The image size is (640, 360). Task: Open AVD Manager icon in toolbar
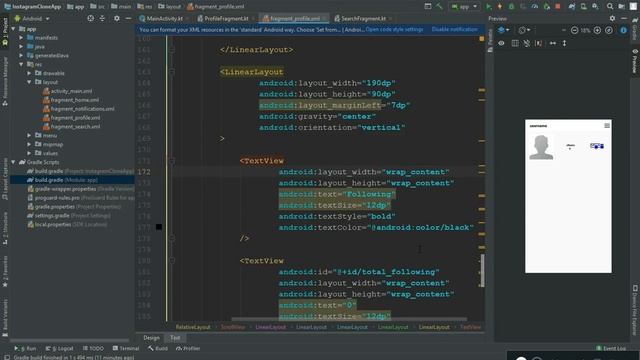584,7
